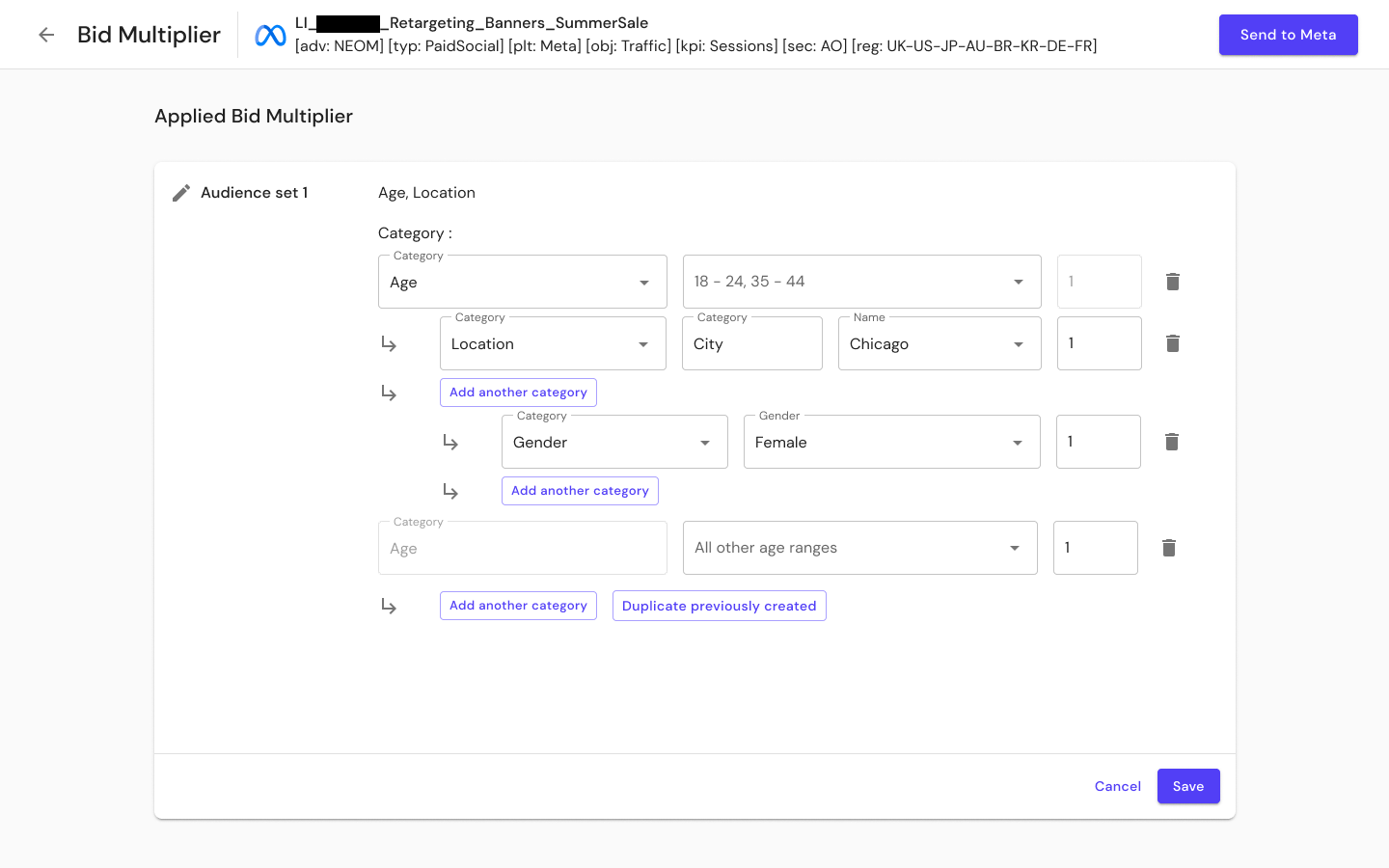The width and height of the screenshot is (1389, 868).
Task: Click Send to Meta
Action: [1288, 34]
